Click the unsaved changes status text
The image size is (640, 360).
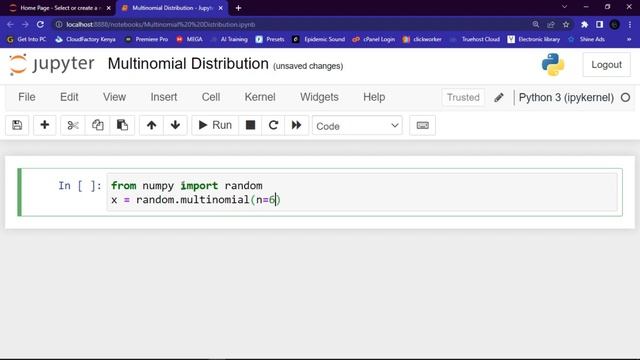[x=308, y=66]
